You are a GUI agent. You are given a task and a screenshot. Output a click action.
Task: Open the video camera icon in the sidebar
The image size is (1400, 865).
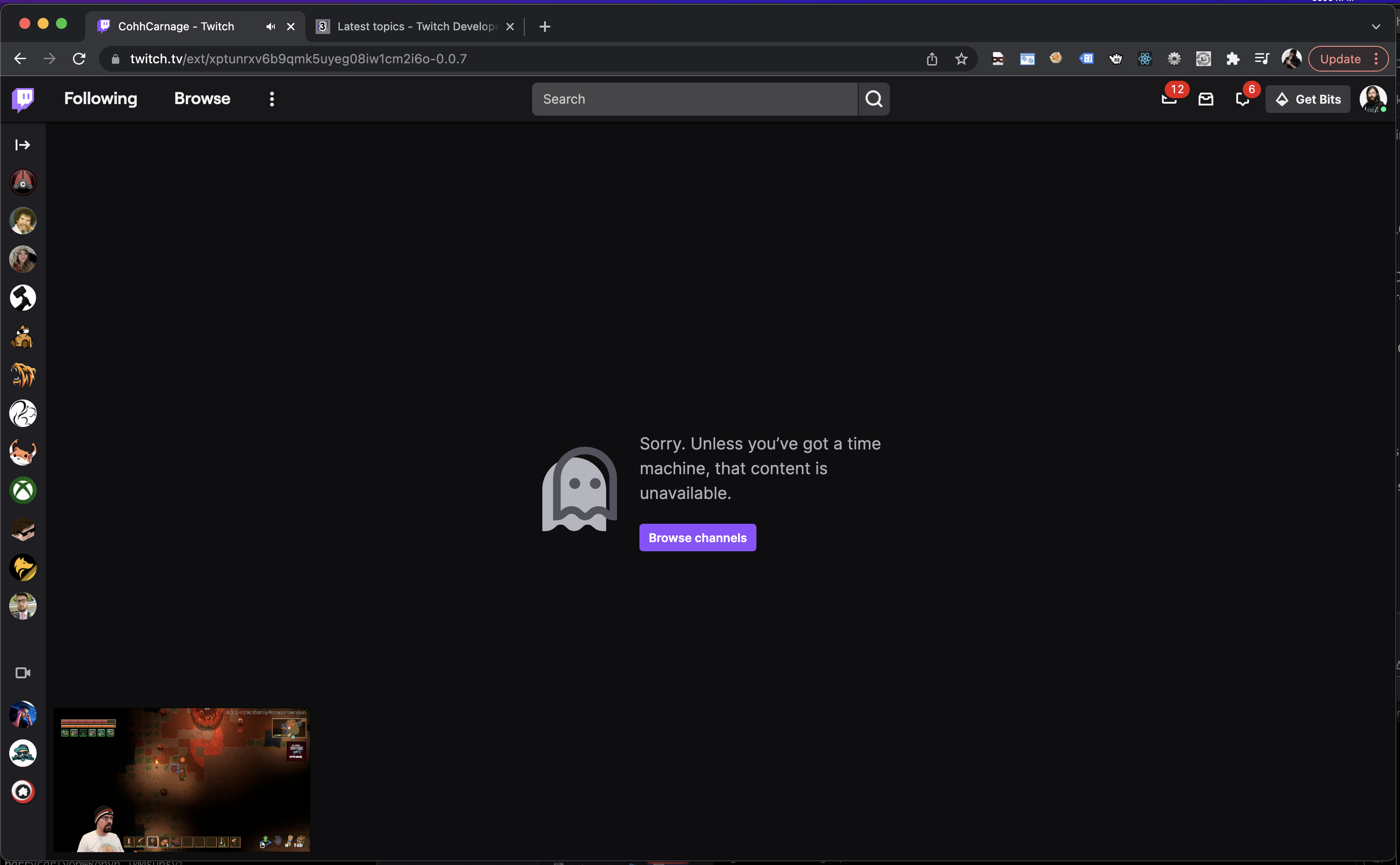coord(23,672)
